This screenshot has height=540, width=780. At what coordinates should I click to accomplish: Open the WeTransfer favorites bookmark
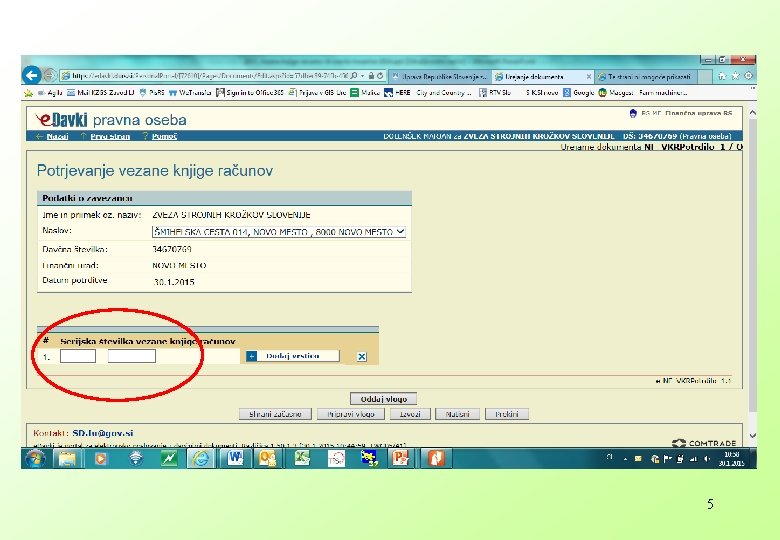coord(190,92)
